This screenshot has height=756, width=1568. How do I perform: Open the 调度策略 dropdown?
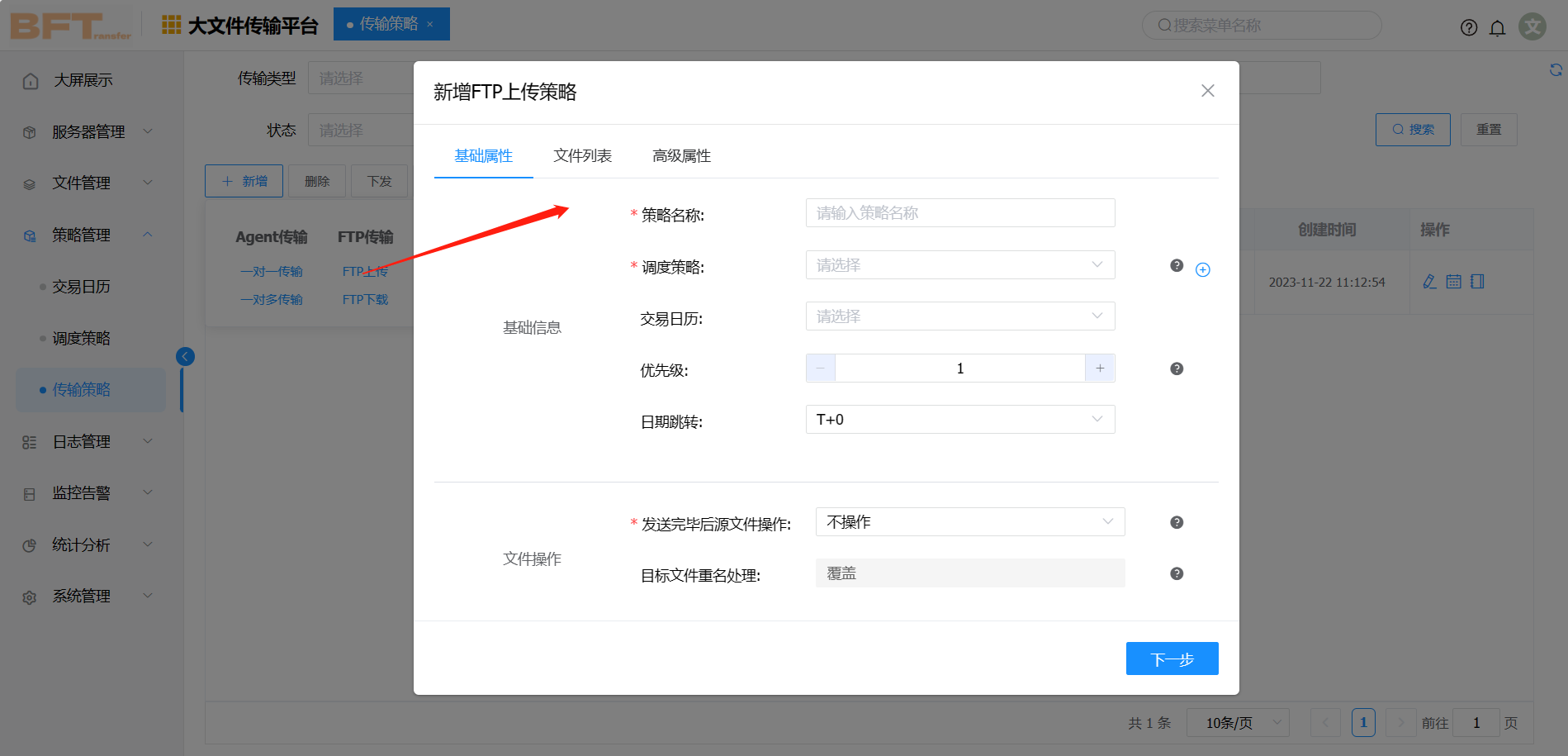[960, 265]
